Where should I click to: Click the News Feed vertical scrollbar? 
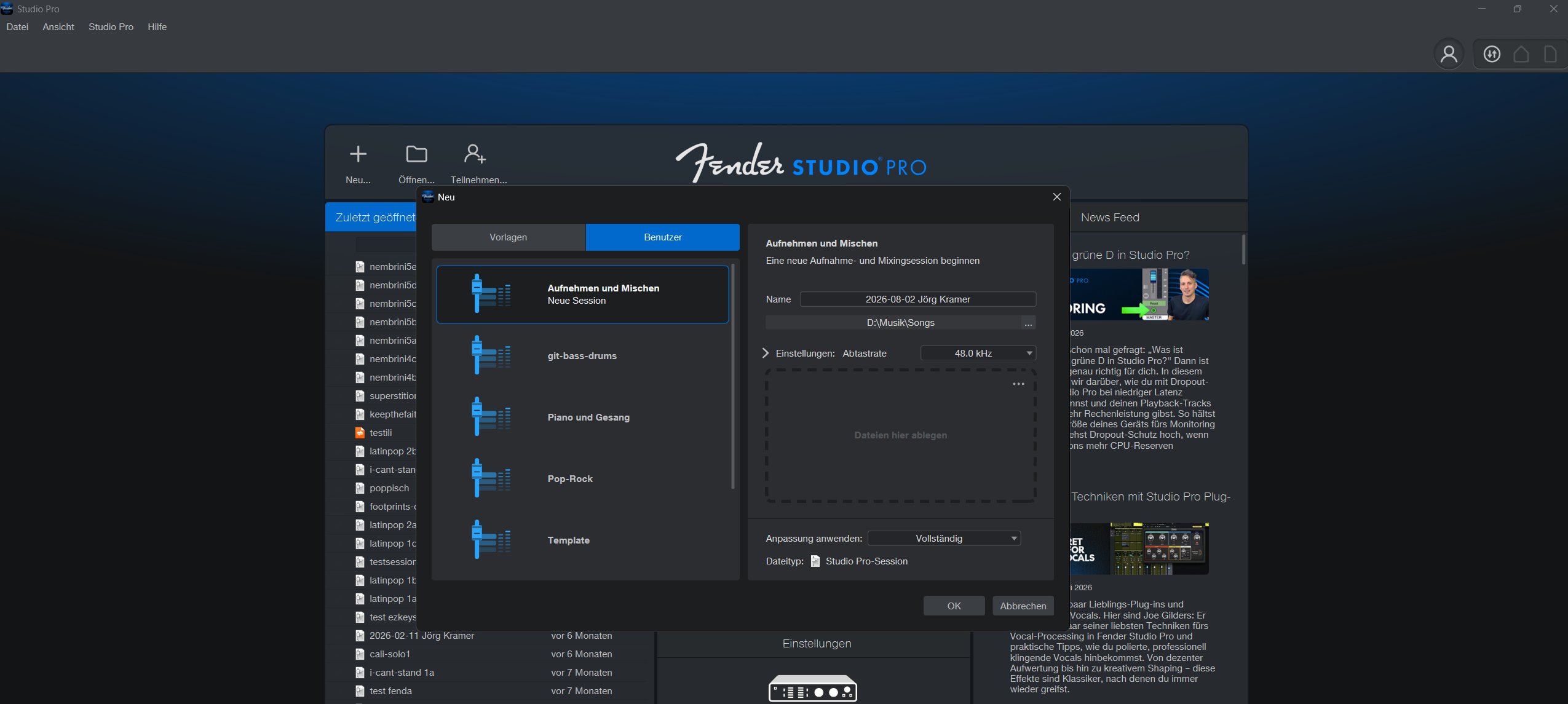pos(1243,250)
